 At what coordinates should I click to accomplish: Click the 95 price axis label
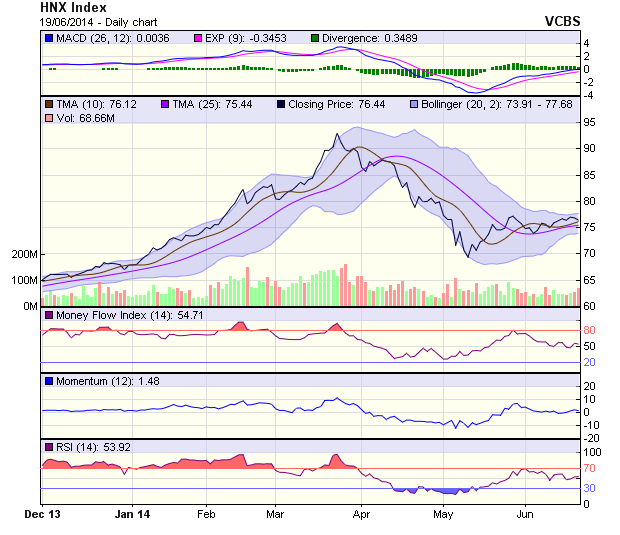pos(591,122)
